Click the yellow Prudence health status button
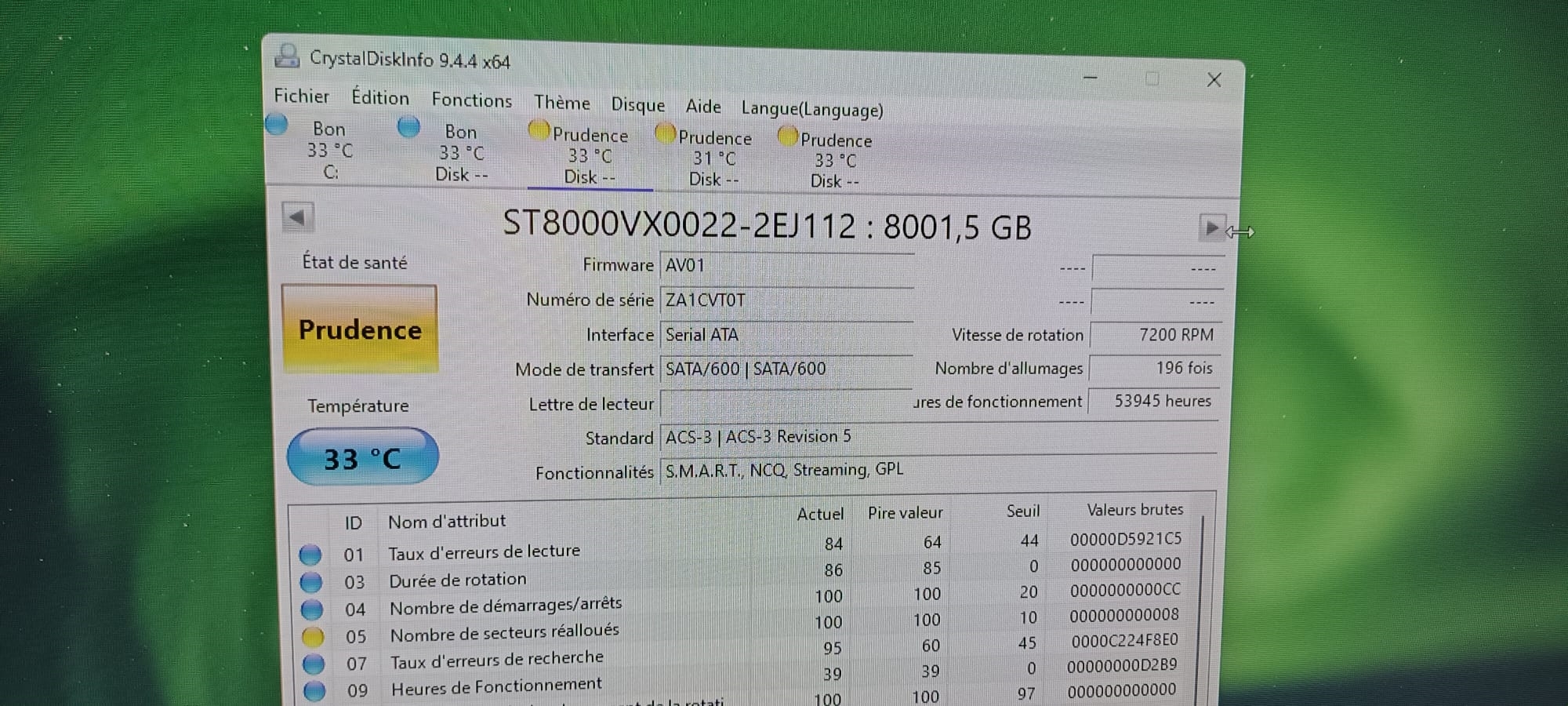 (360, 329)
